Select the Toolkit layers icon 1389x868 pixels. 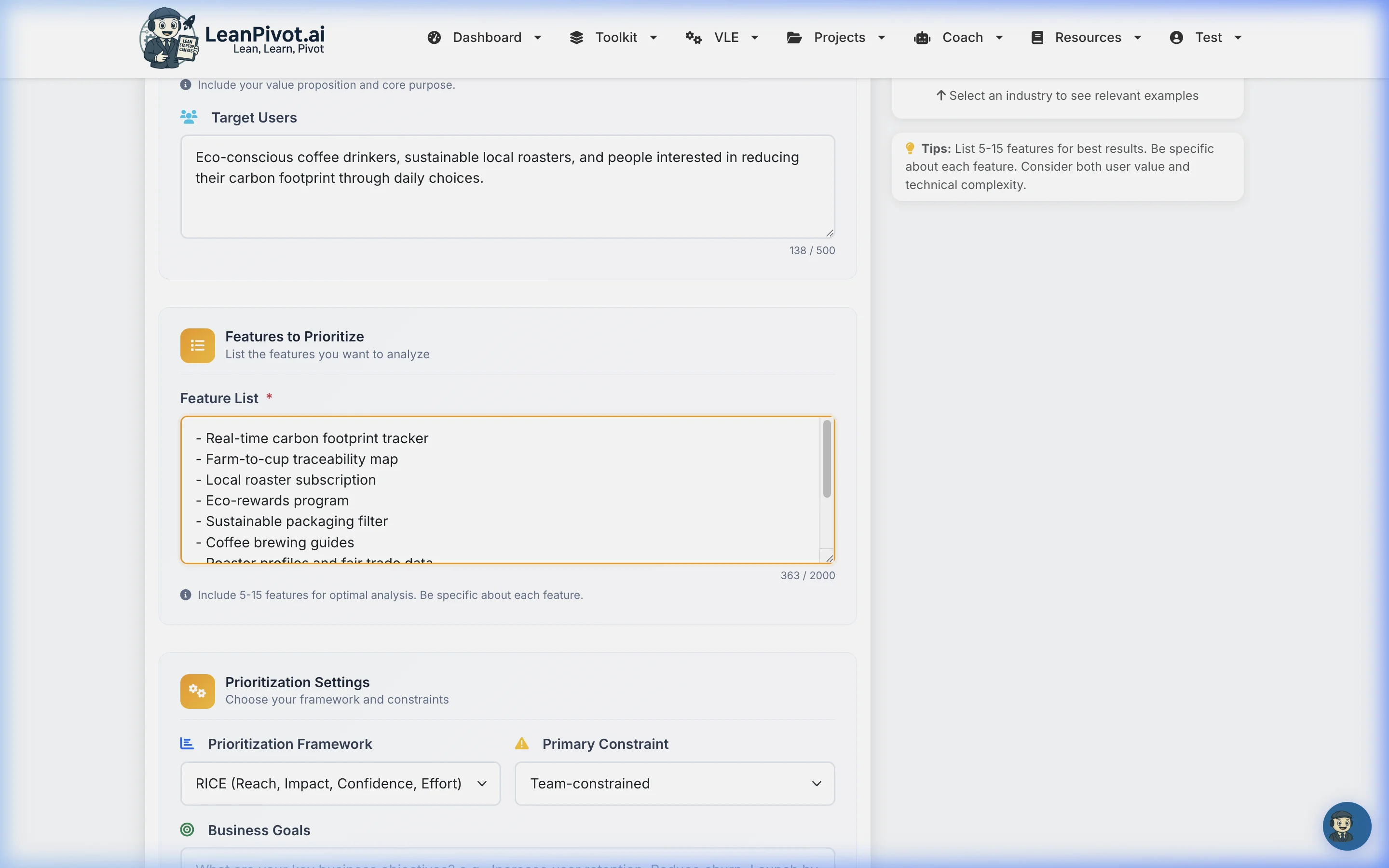tap(577, 37)
